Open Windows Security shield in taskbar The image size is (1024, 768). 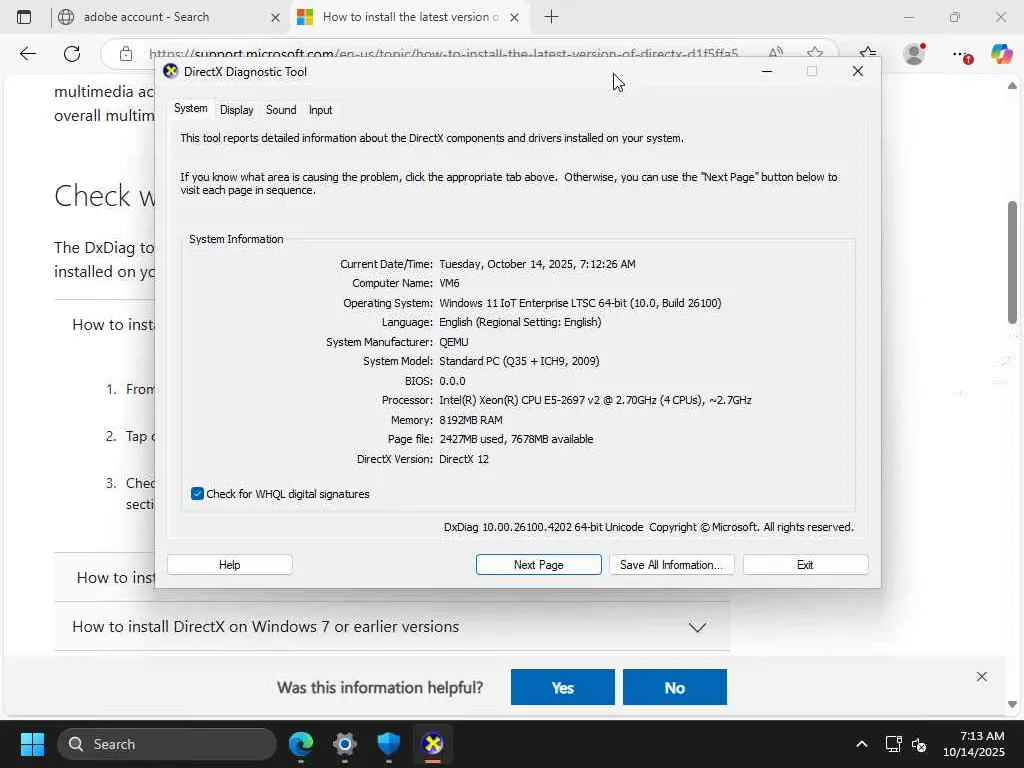[389, 744]
